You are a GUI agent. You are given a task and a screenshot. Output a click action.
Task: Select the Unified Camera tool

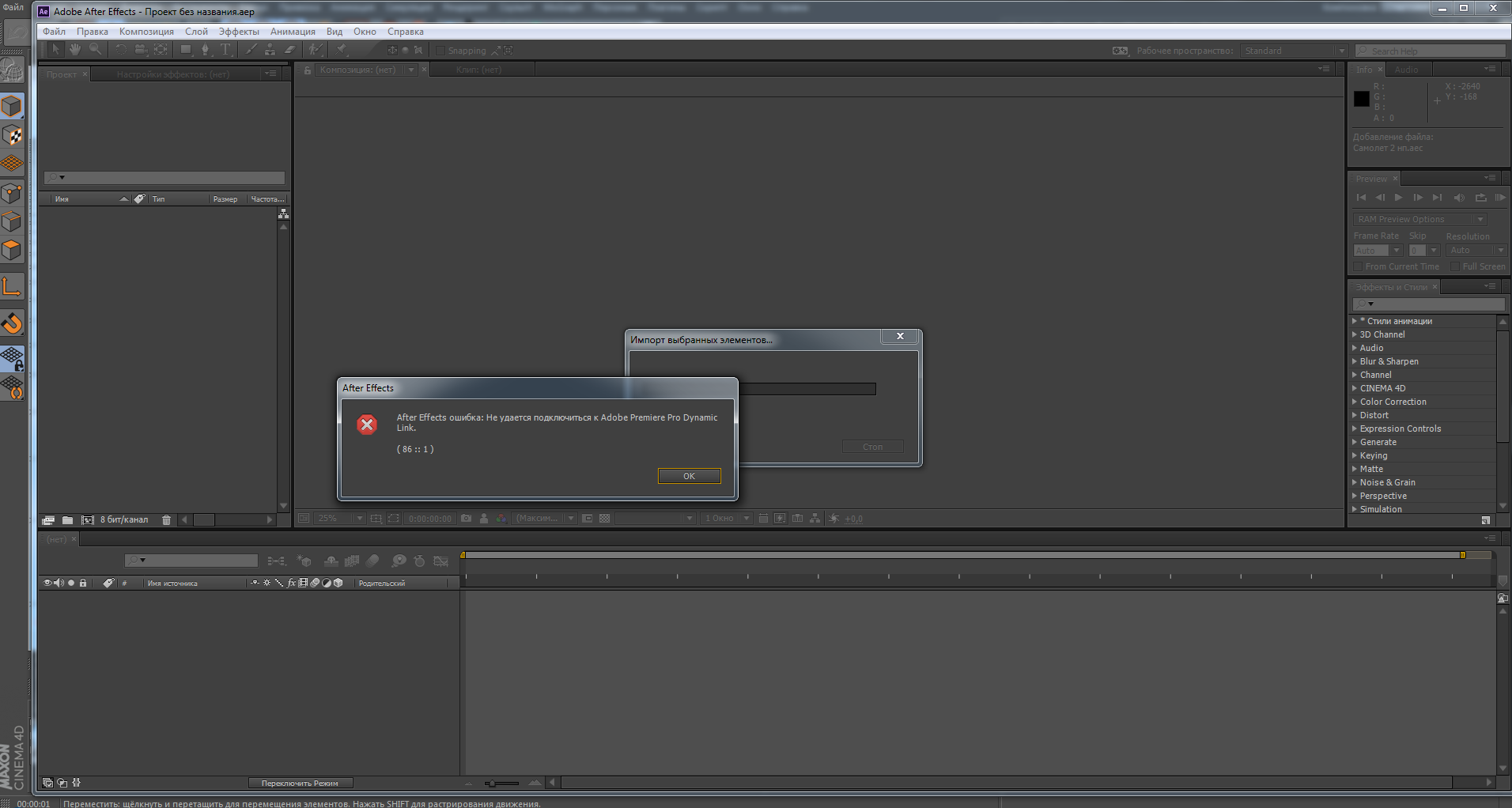tap(141, 49)
